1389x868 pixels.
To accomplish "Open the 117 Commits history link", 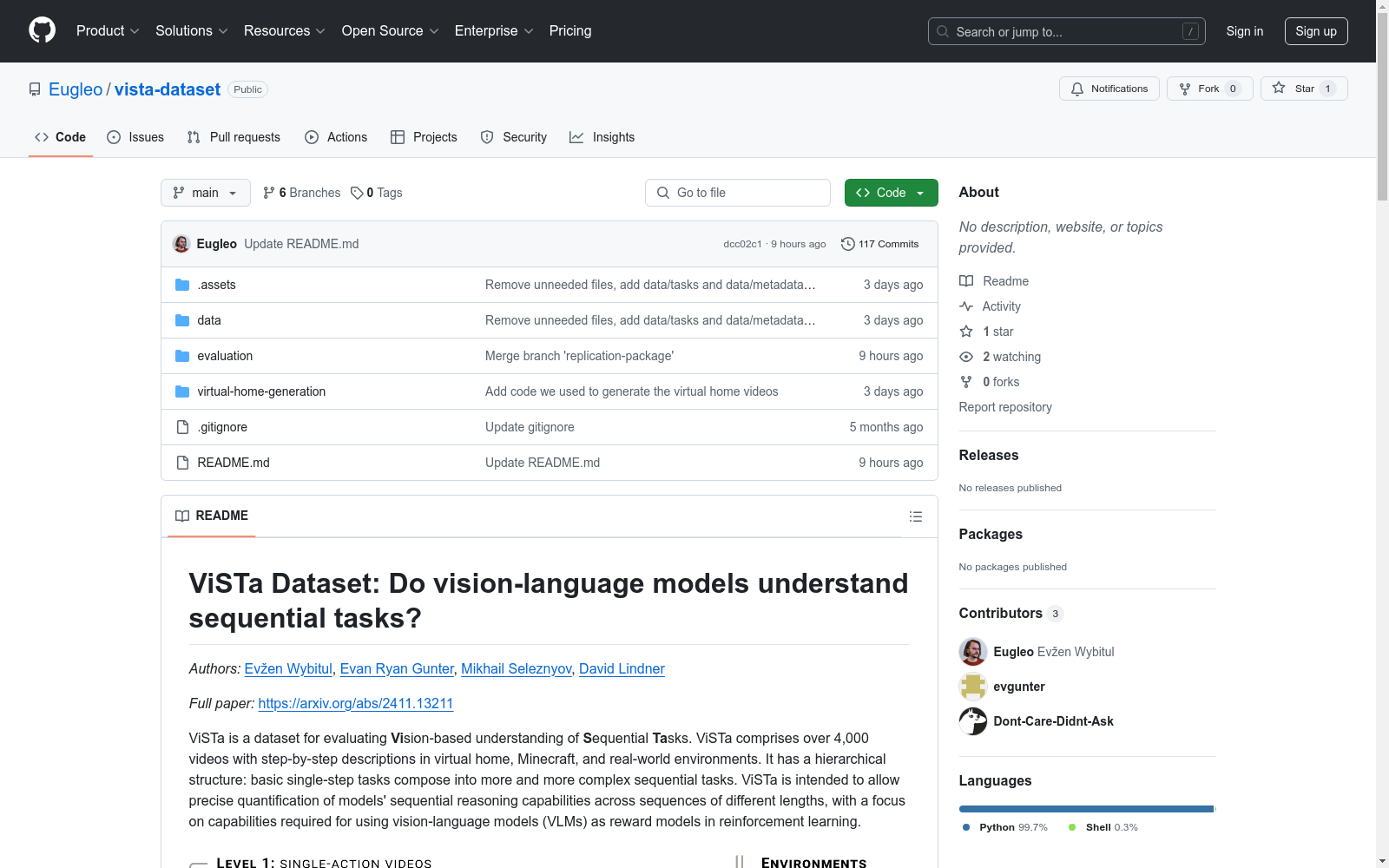I will [x=880, y=244].
